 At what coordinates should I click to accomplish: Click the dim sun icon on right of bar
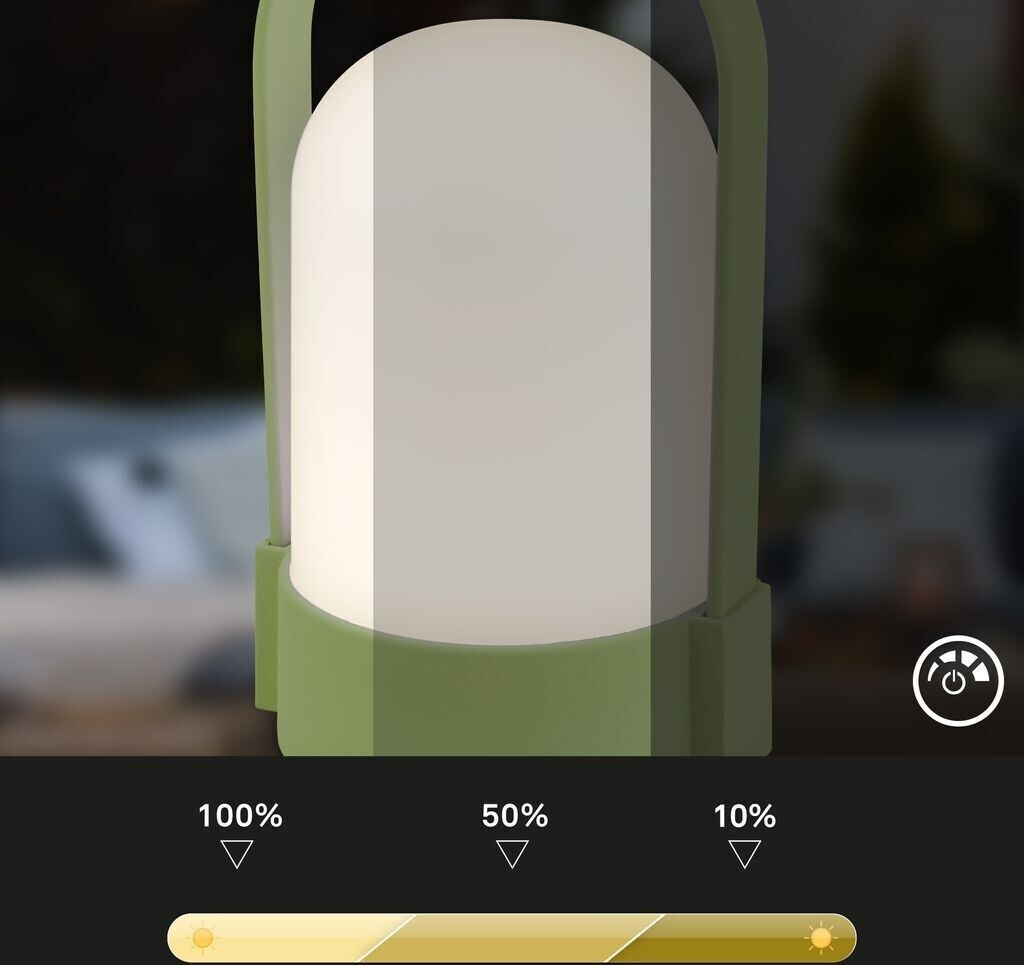click(821, 938)
